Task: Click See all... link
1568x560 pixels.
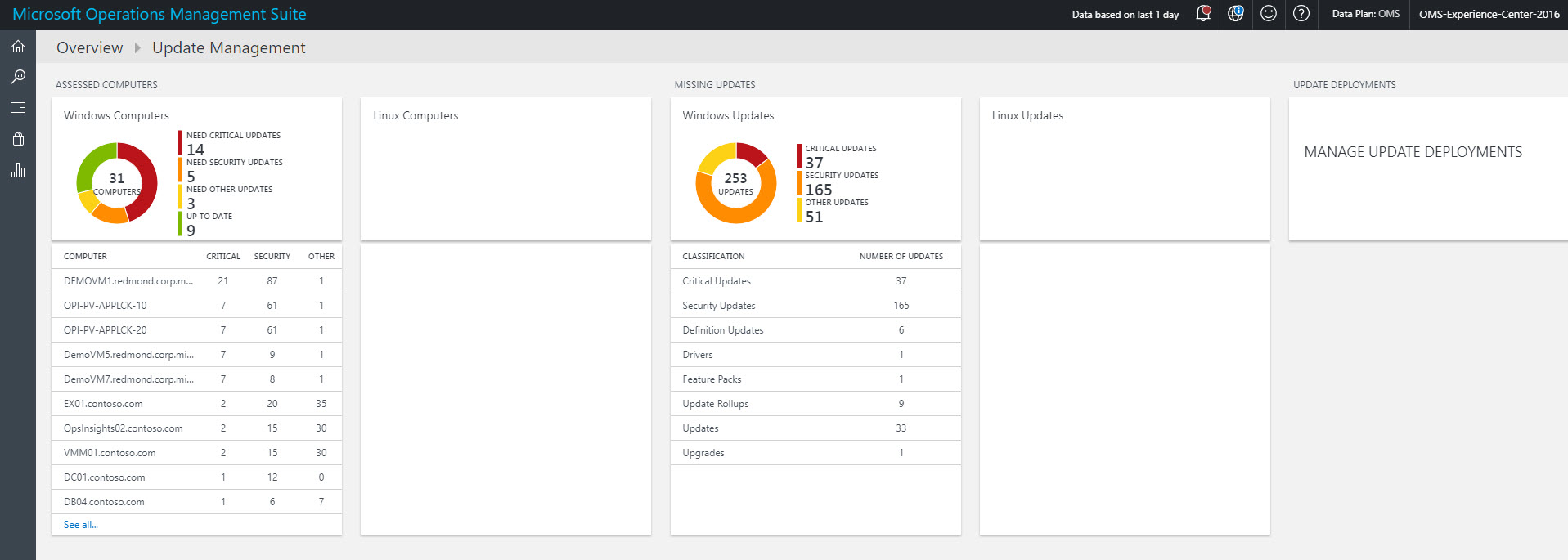Action: pyautogui.click(x=81, y=525)
